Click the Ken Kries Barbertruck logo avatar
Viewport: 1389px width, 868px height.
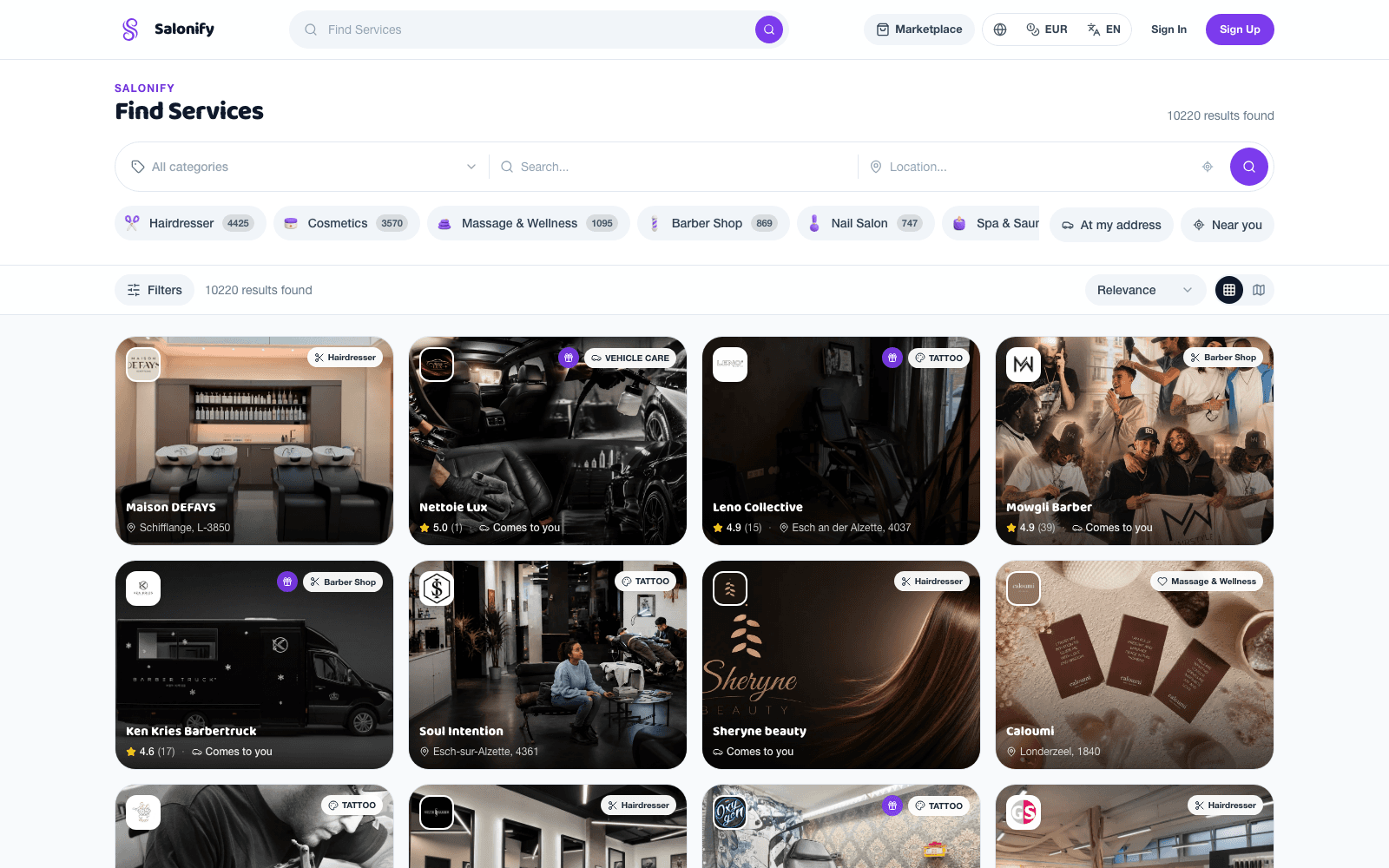(x=143, y=589)
